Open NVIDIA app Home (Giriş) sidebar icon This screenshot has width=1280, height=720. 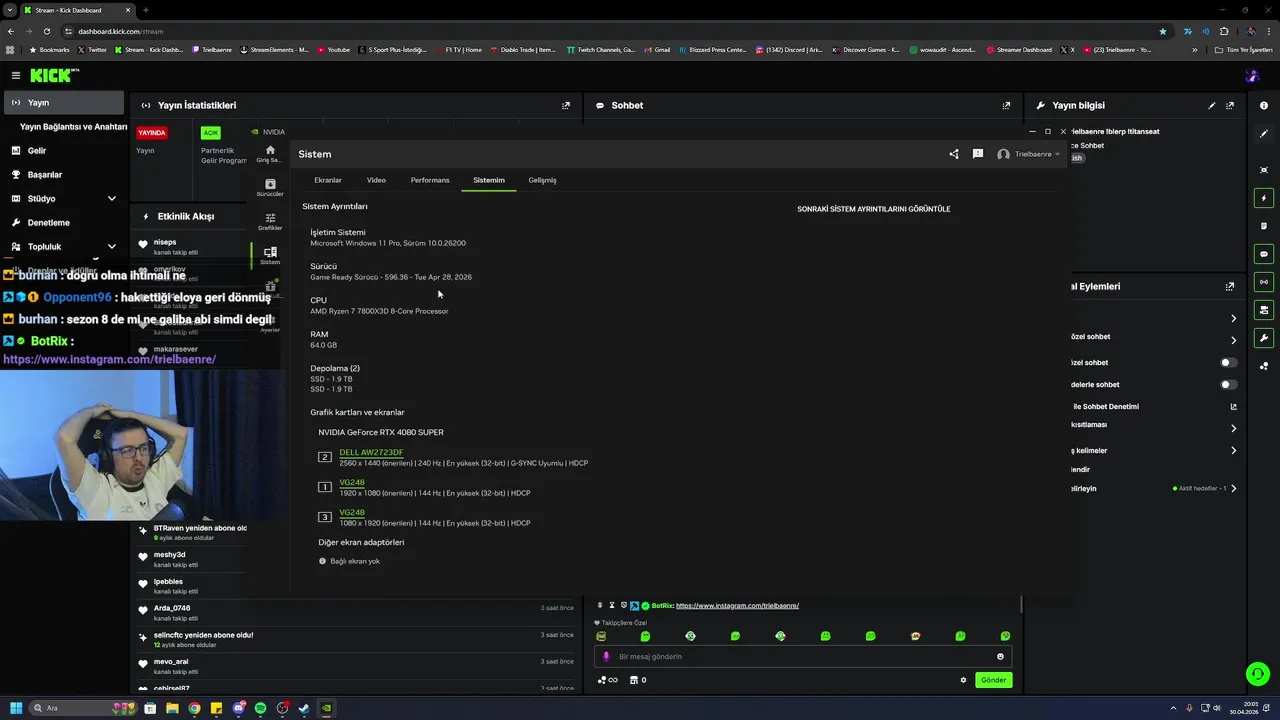point(270,153)
